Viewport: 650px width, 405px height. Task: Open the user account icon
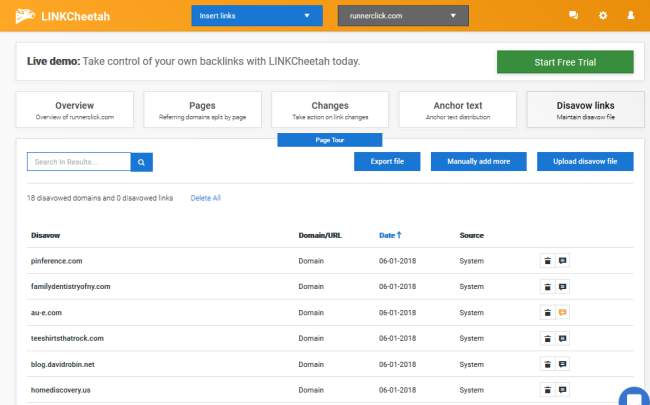(x=631, y=15)
